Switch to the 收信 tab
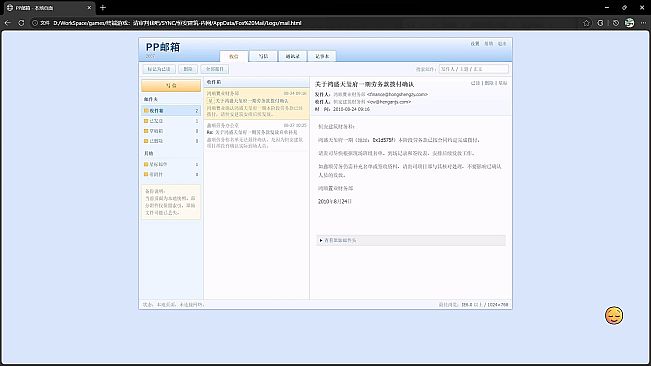Viewport: 651px width, 366px height. [x=234, y=56]
